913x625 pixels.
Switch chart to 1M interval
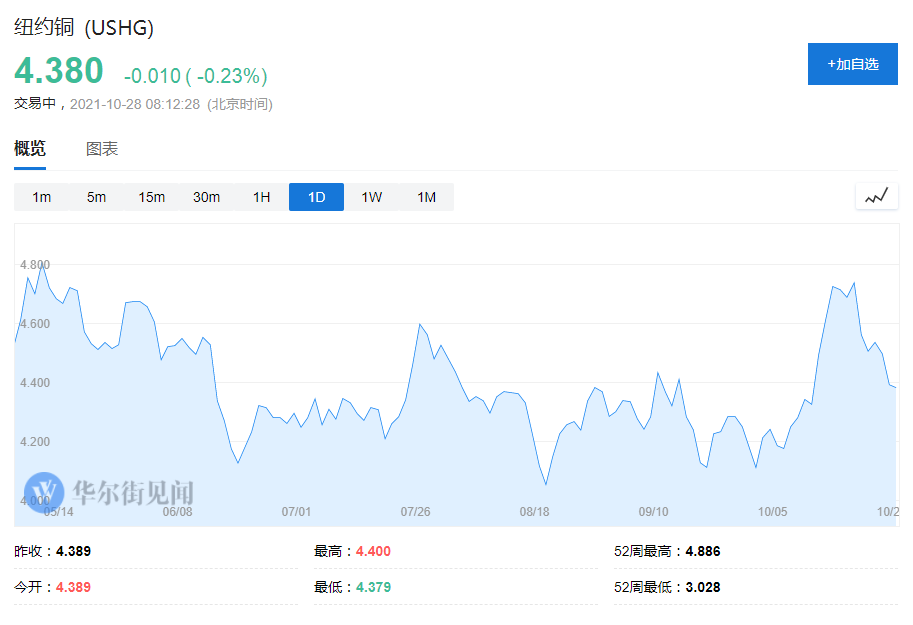tap(427, 197)
